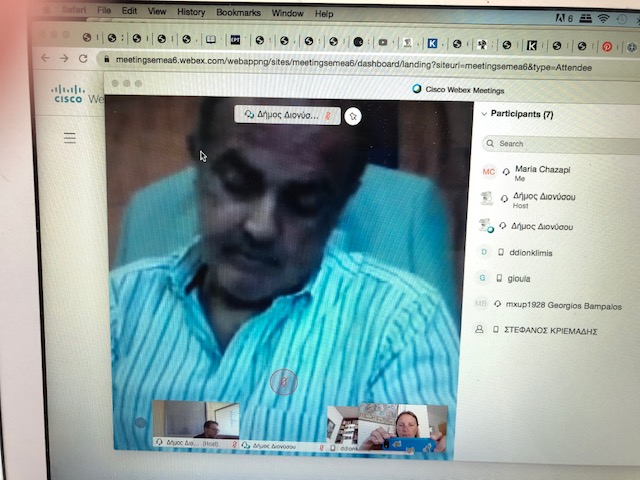Click the G avatar next to gioula

(x=482, y=278)
